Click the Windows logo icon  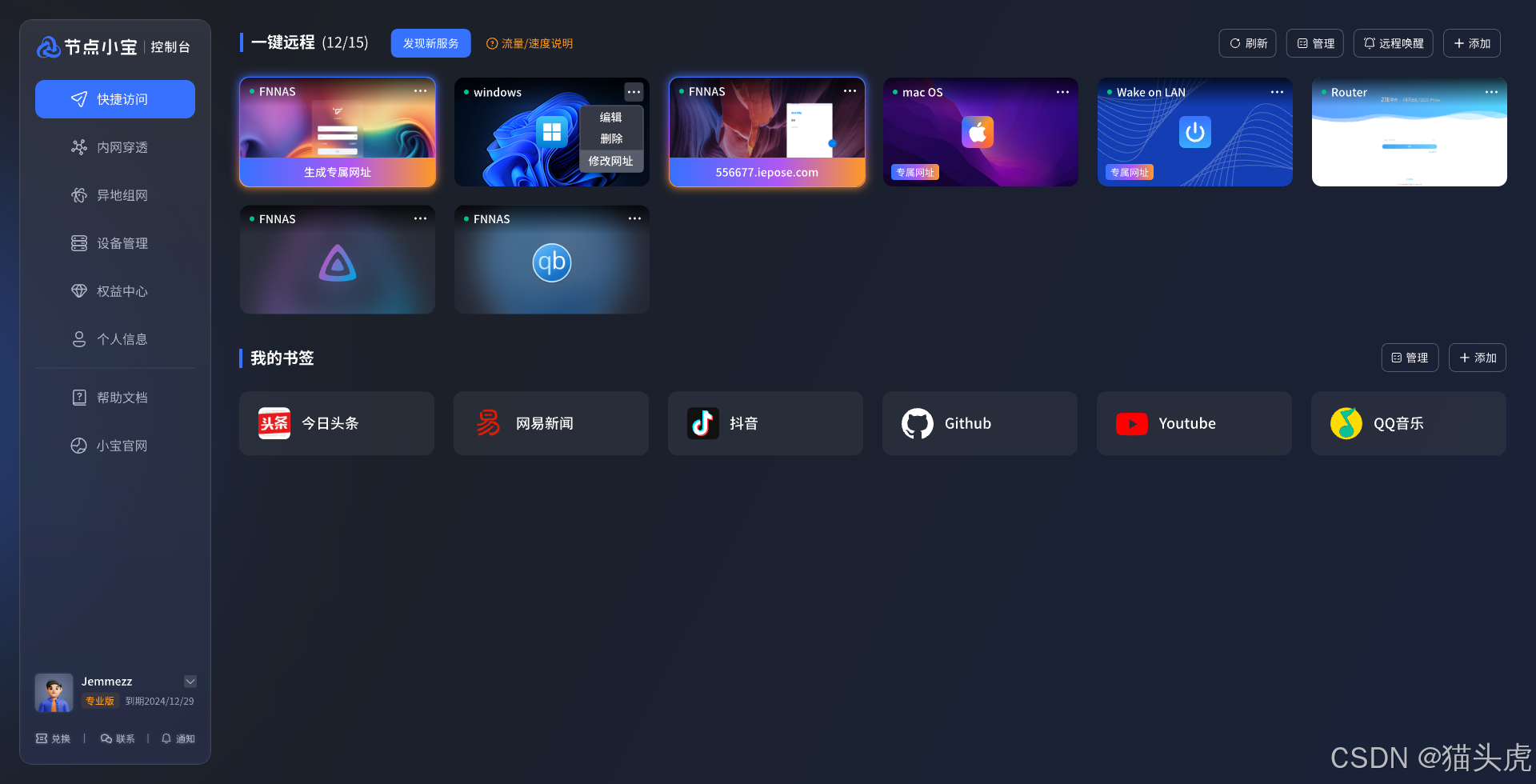point(552,132)
